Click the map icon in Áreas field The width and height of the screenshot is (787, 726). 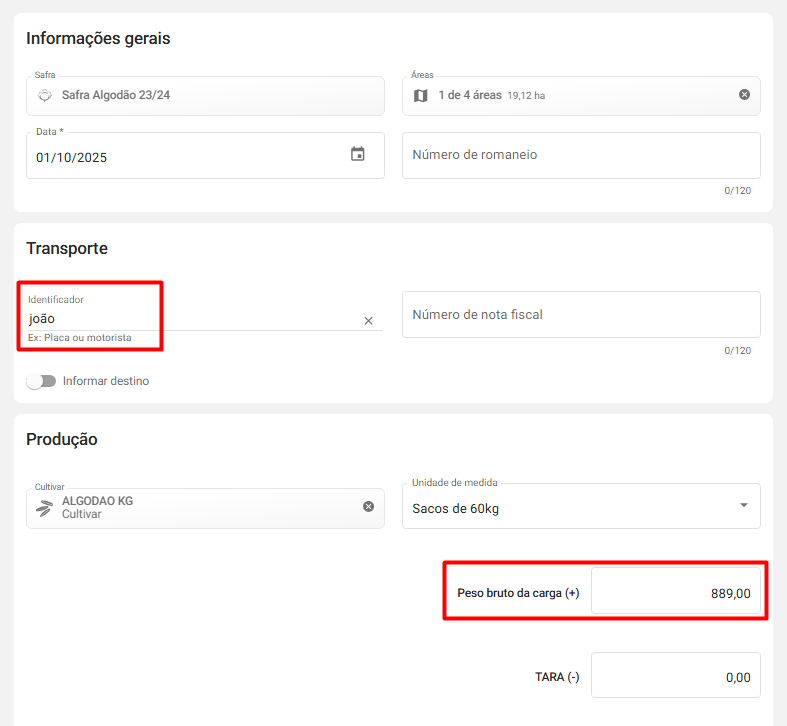point(421,96)
